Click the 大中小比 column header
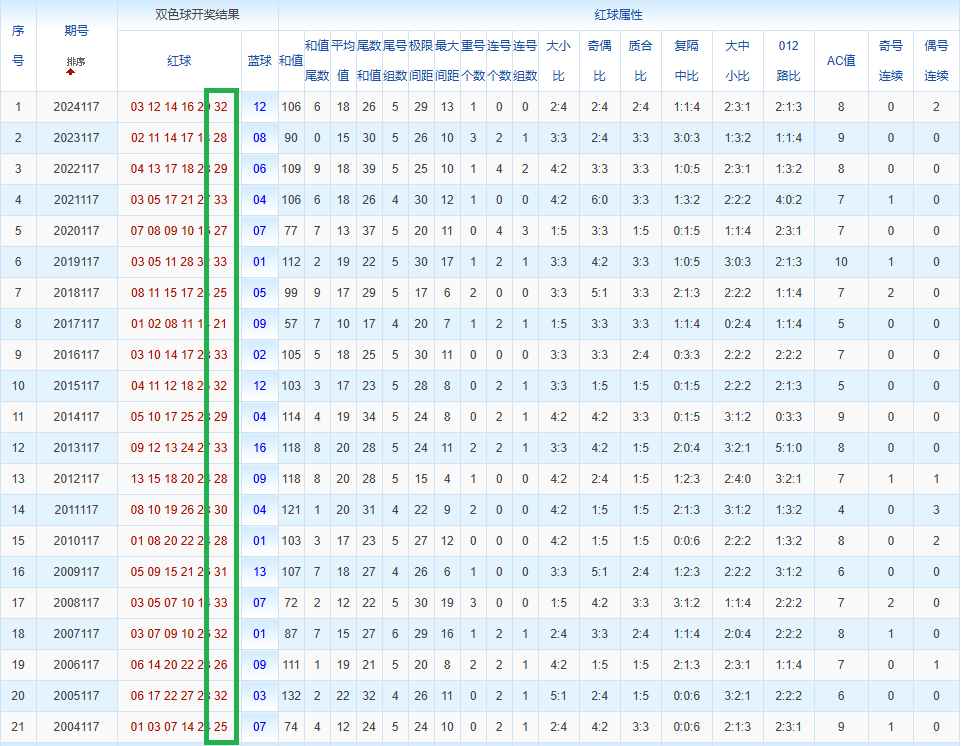963x746 pixels. [x=737, y=61]
